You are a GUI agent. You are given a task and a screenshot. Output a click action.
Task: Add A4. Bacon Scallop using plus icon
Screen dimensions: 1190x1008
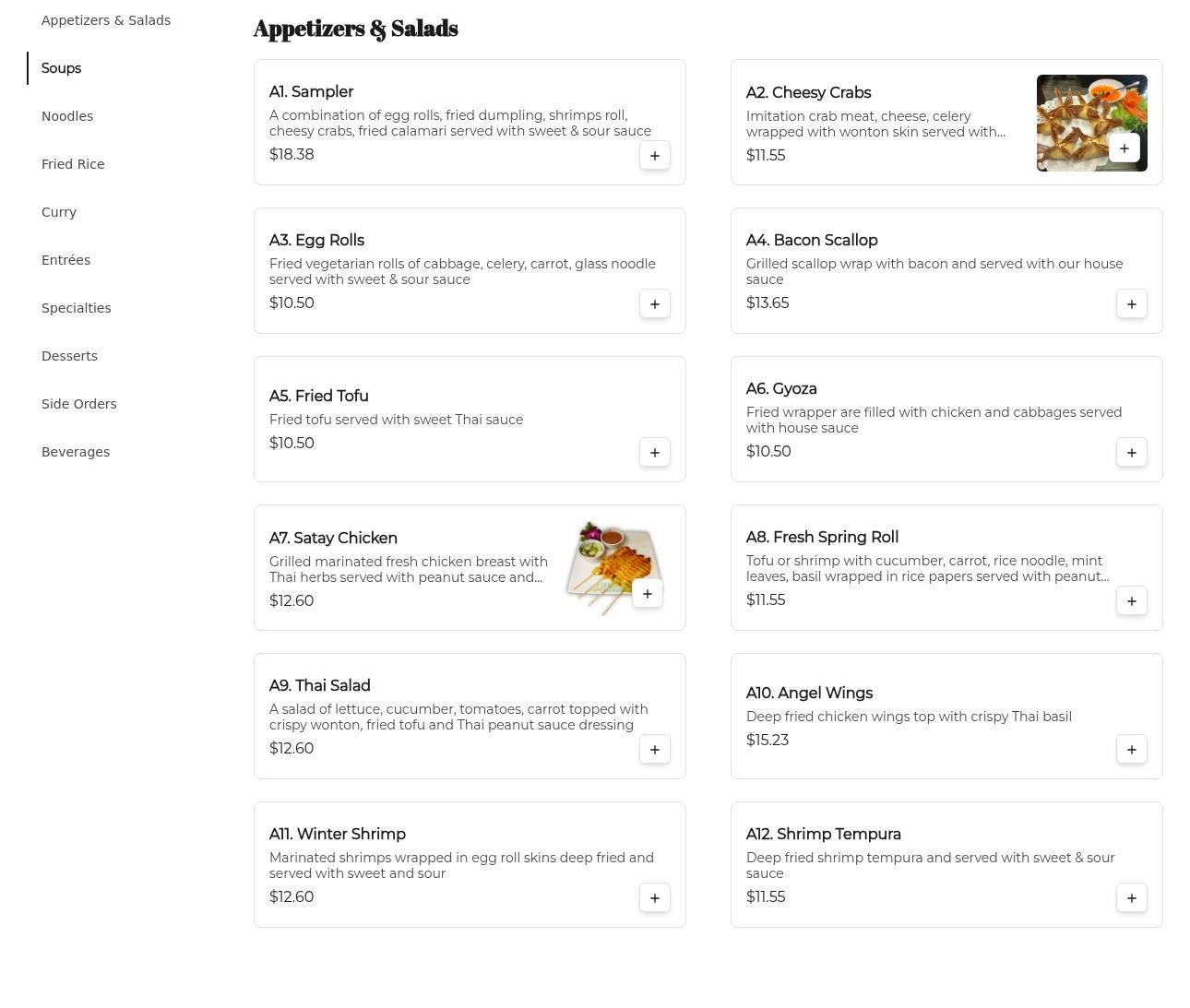[1131, 304]
